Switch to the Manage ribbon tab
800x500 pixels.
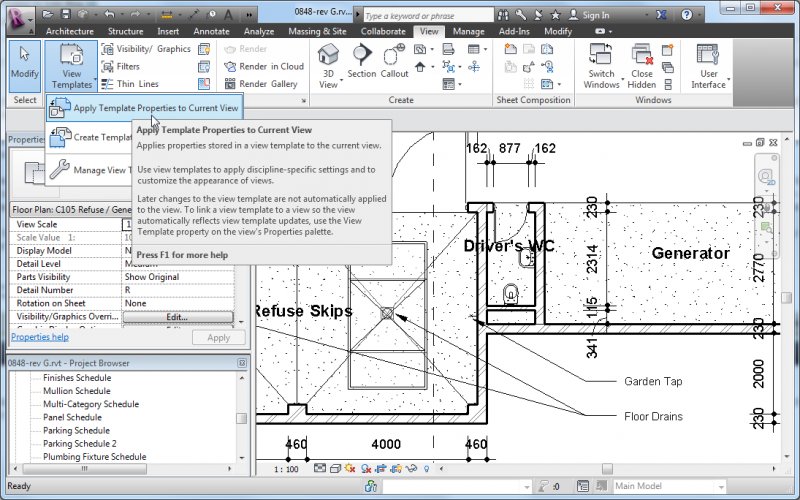pyautogui.click(x=468, y=31)
